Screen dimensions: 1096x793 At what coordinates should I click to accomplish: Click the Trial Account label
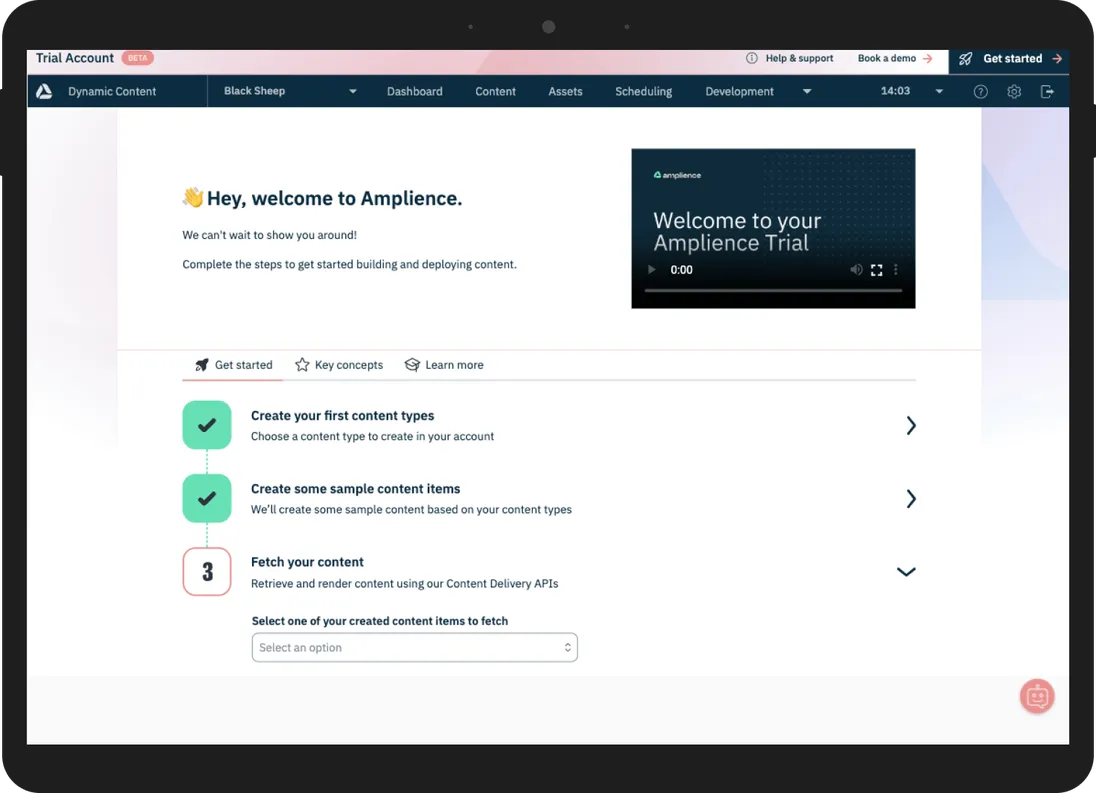point(75,58)
